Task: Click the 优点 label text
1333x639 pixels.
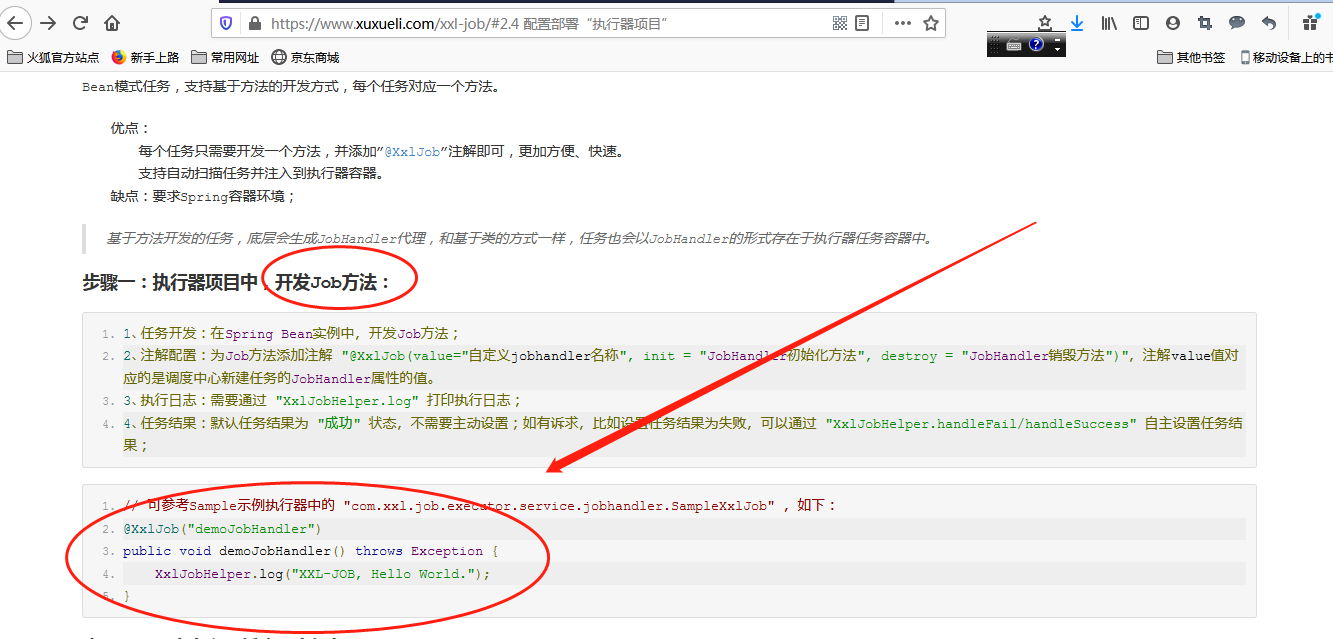Action: click(130, 129)
